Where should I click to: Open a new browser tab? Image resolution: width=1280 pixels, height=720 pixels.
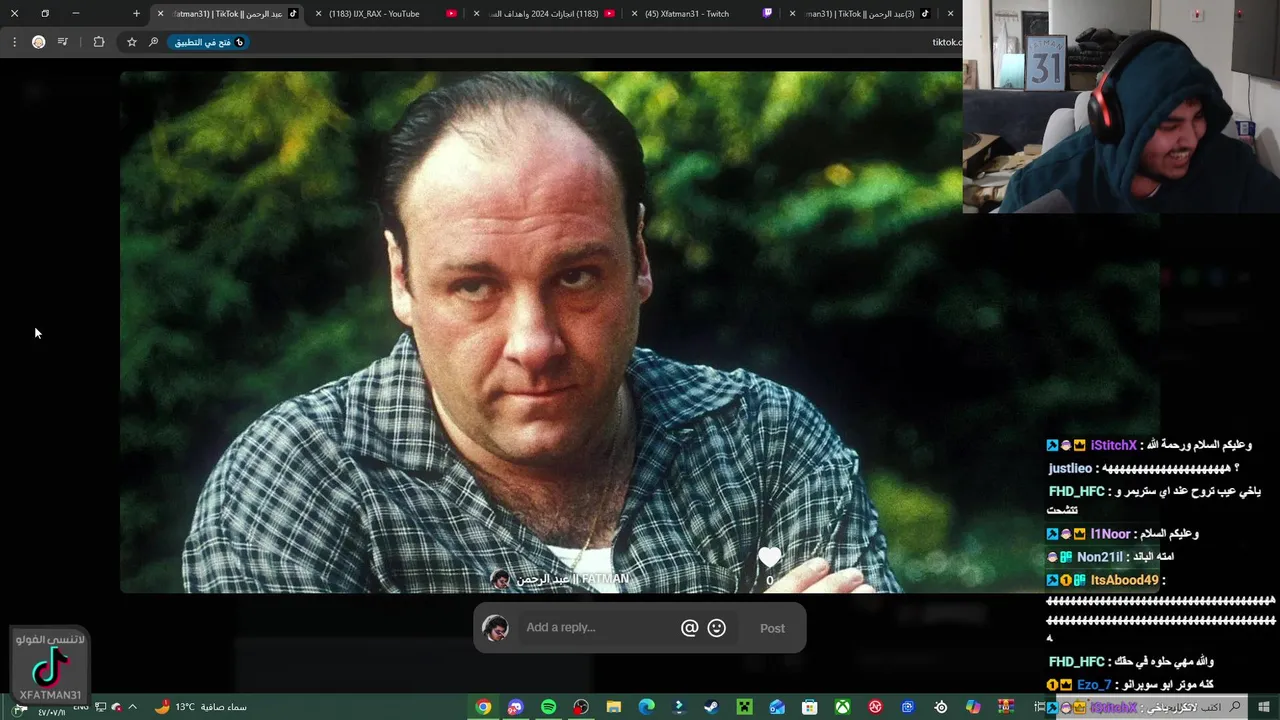click(x=136, y=14)
